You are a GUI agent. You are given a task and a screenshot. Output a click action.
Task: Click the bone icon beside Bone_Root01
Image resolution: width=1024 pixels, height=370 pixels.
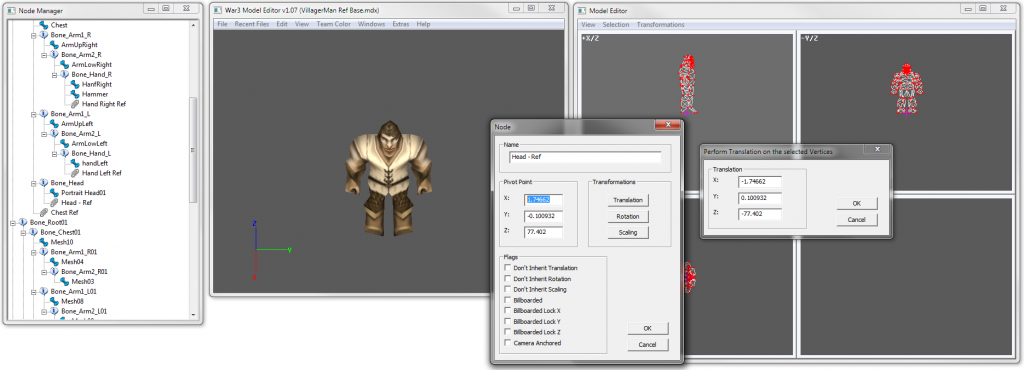(23, 223)
